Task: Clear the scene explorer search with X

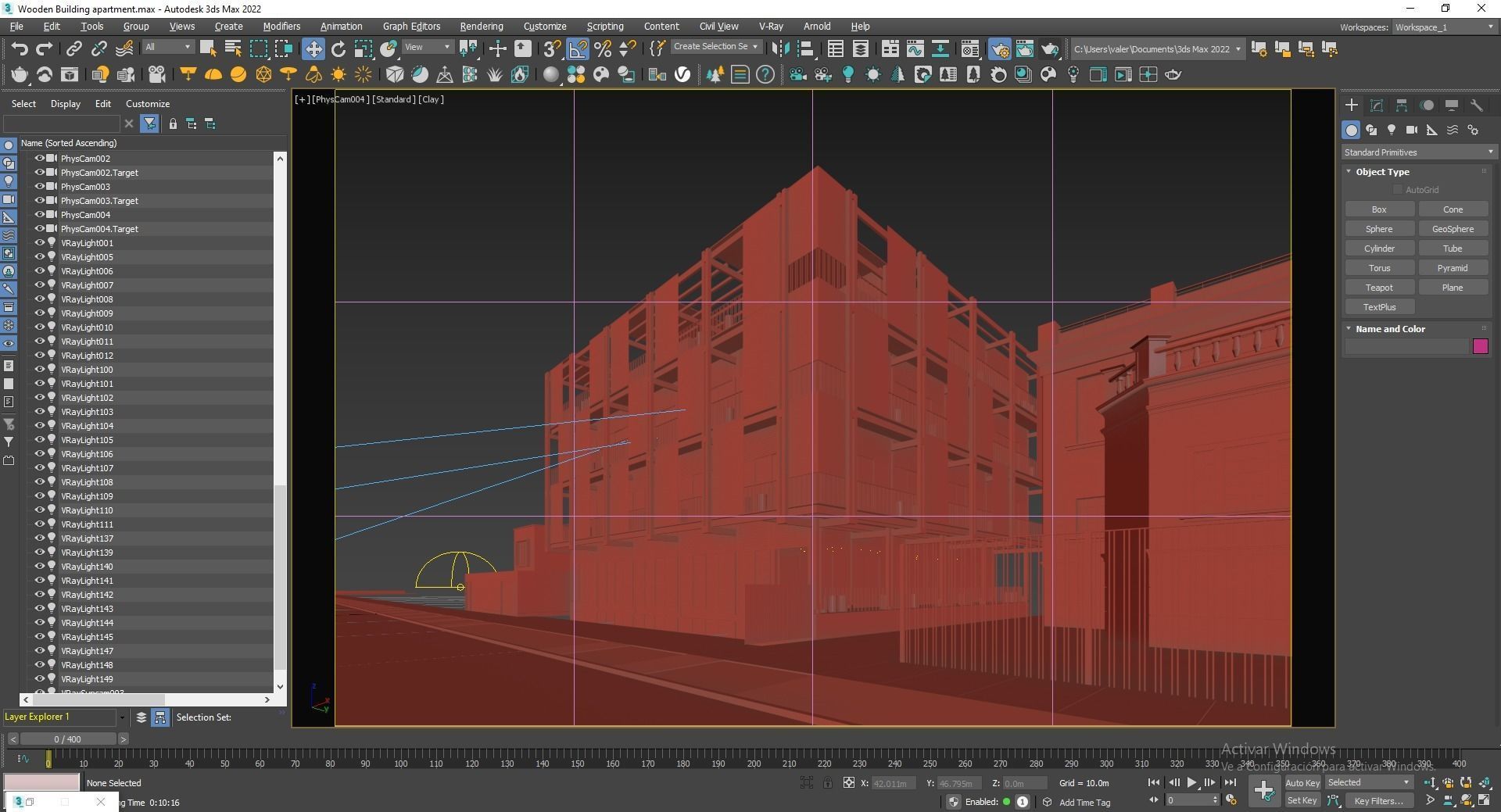Action: click(129, 123)
